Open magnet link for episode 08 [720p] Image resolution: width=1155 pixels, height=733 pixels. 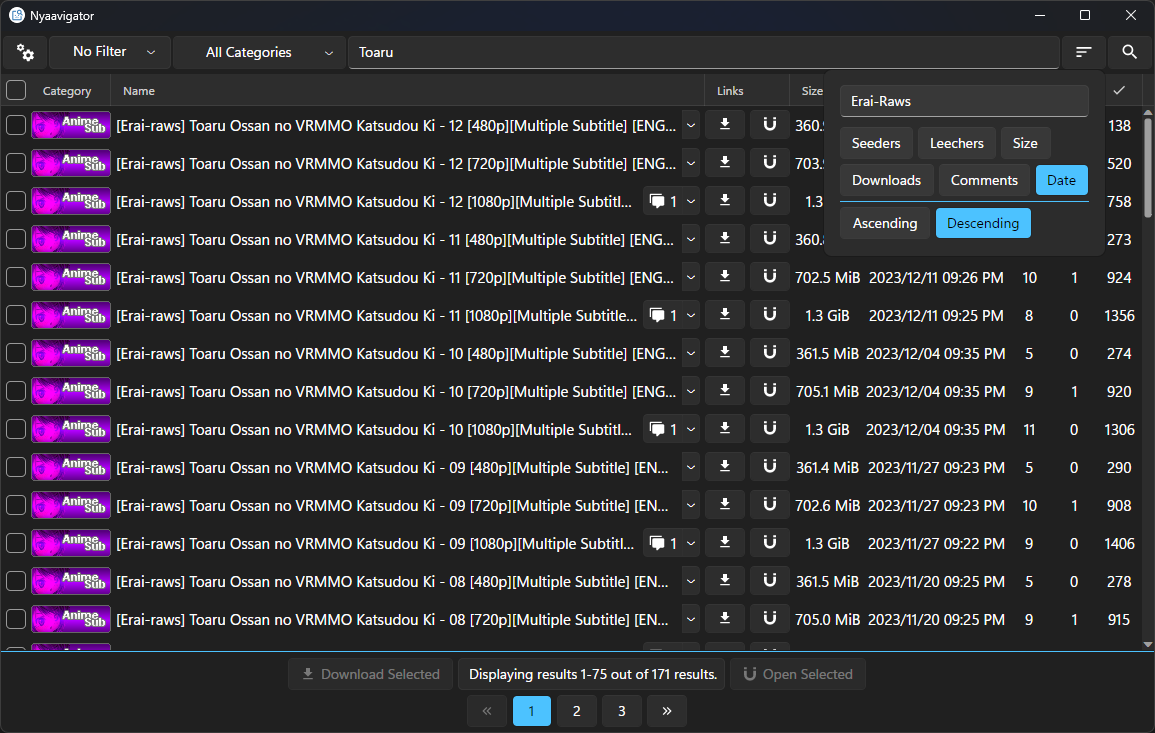(x=770, y=620)
